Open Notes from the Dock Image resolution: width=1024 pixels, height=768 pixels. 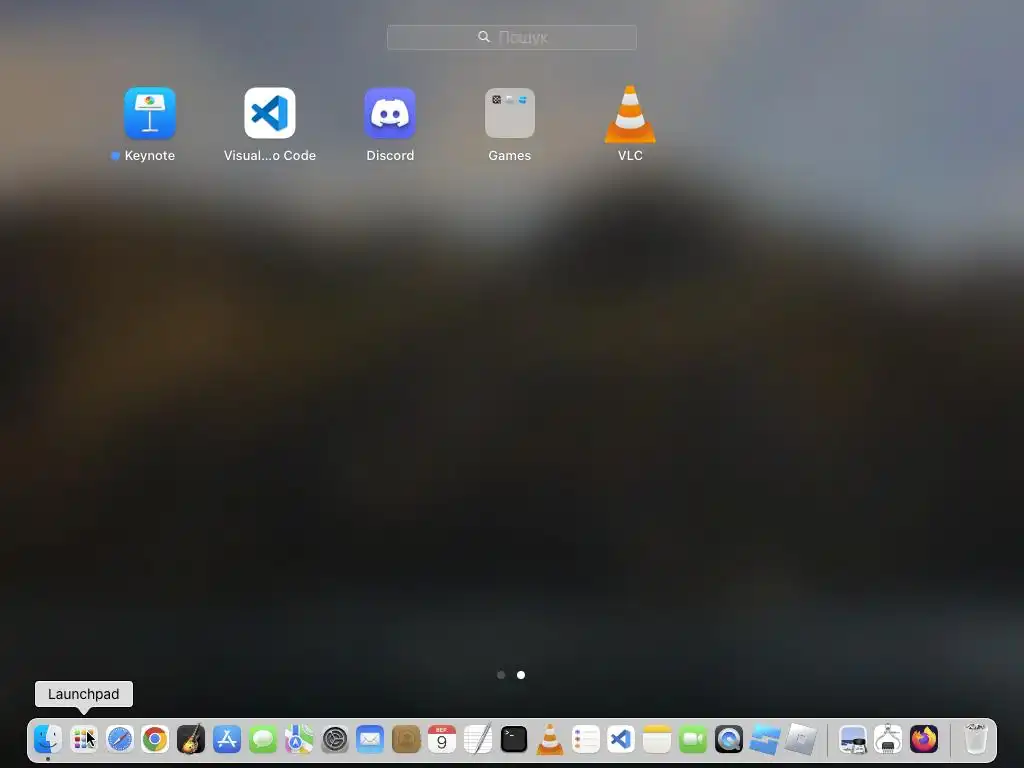click(657, 739)
